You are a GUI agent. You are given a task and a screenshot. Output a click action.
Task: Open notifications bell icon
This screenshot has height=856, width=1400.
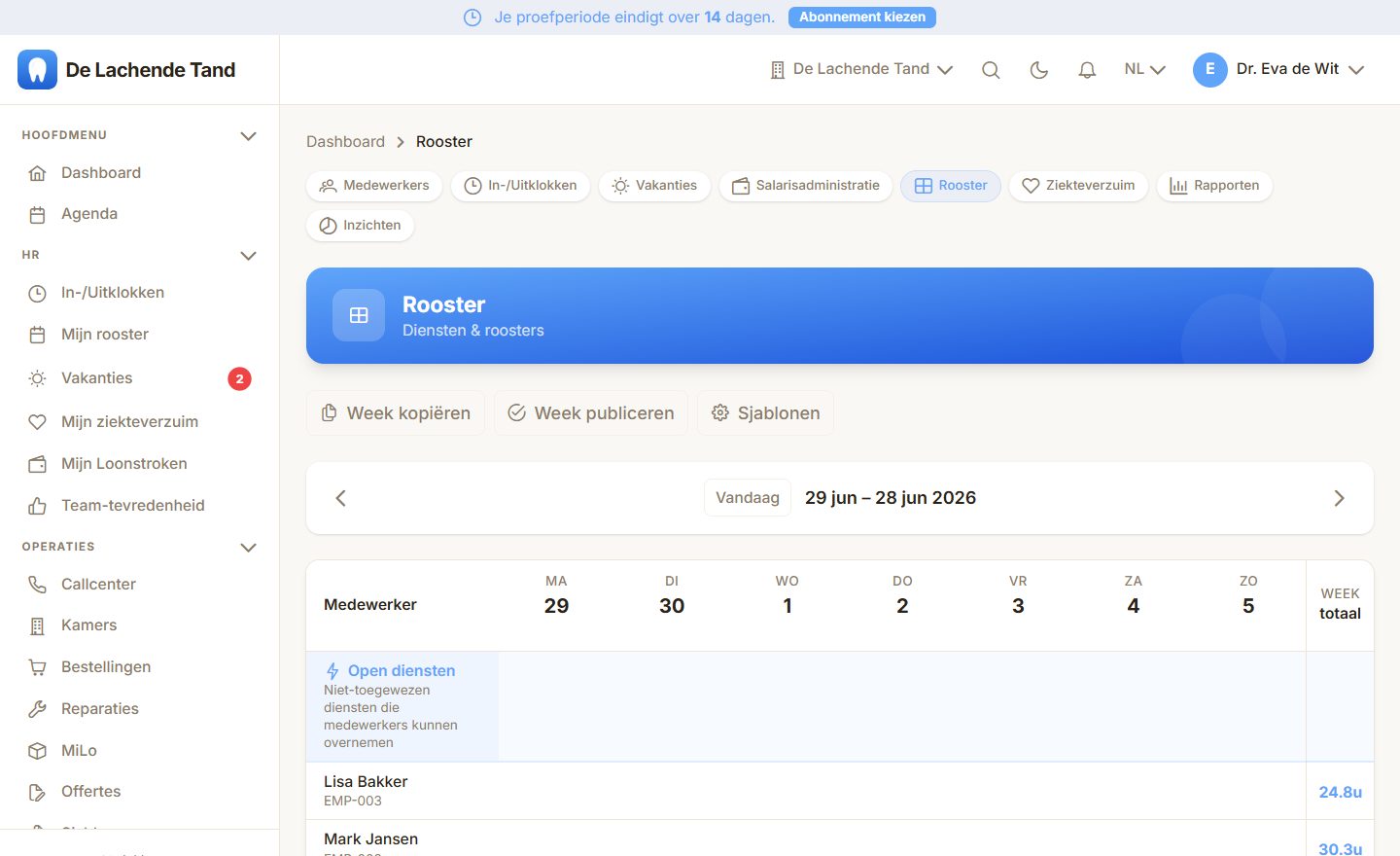point(1087,70)
